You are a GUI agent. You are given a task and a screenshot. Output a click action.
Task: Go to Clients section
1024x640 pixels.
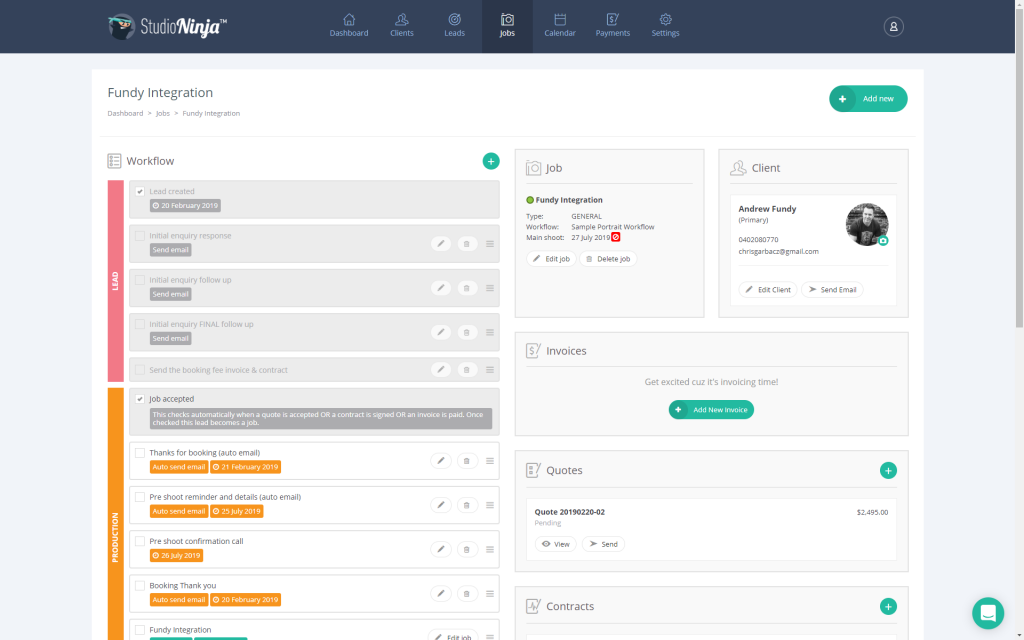pos(402,26)
